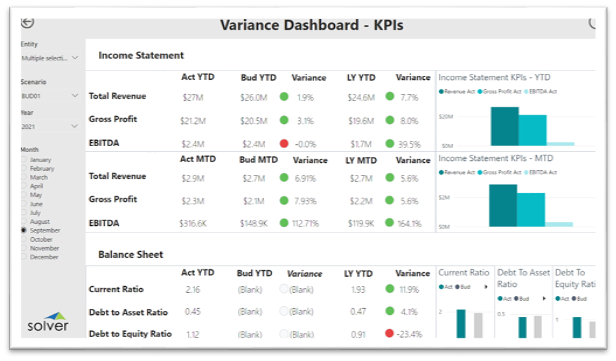616x361 pixels.
Task: Select November month option
Action: (41, 248)
